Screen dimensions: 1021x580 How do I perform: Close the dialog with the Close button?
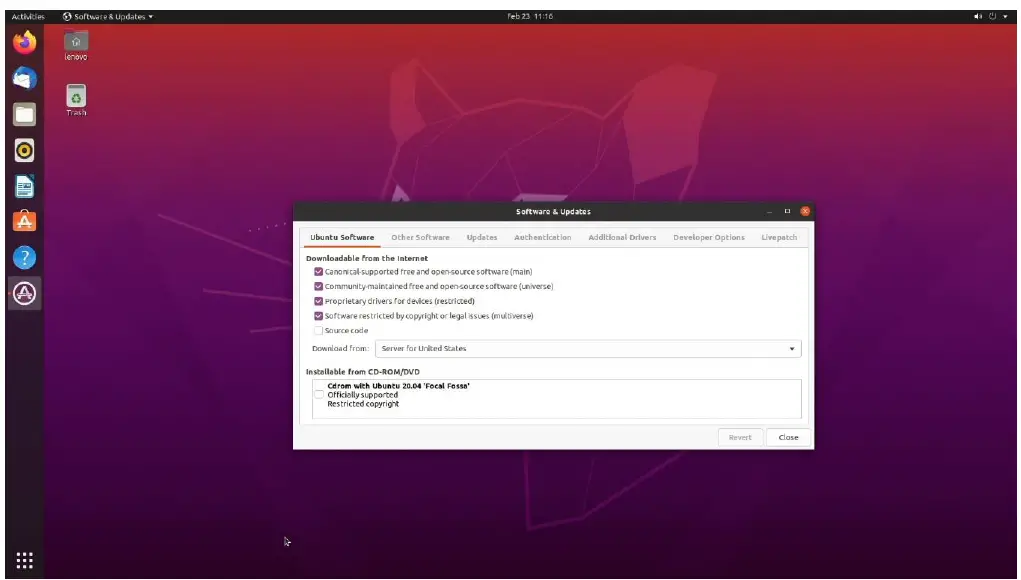click(787, 437)
